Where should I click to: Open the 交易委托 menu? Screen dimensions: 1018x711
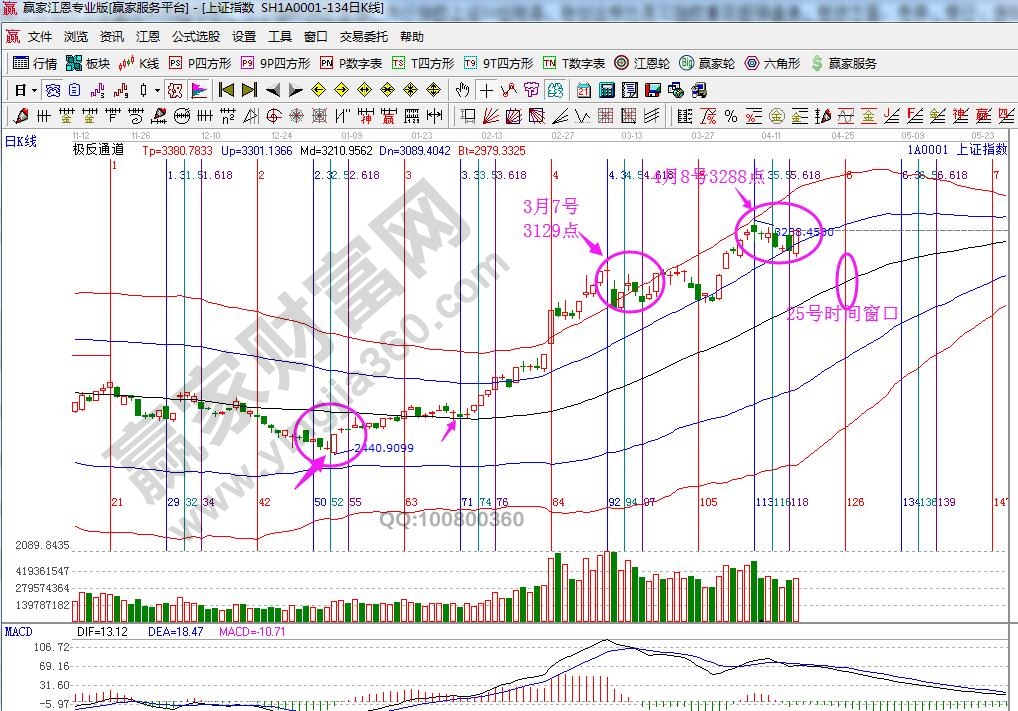point(364,37)
